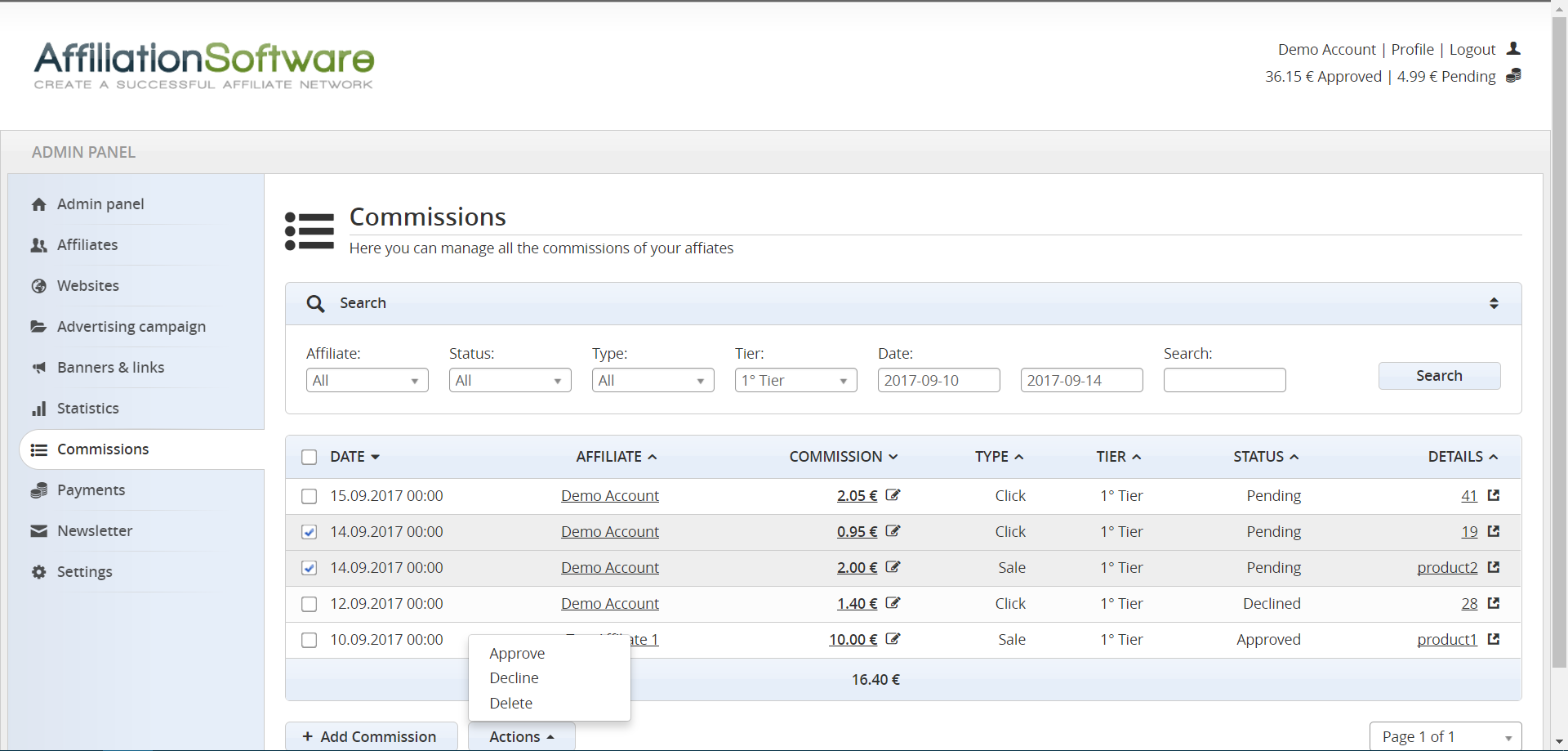1568x751 pixels.
Task: Edit the 2.05 € commission with pencil icon
Action: (893, 495)
